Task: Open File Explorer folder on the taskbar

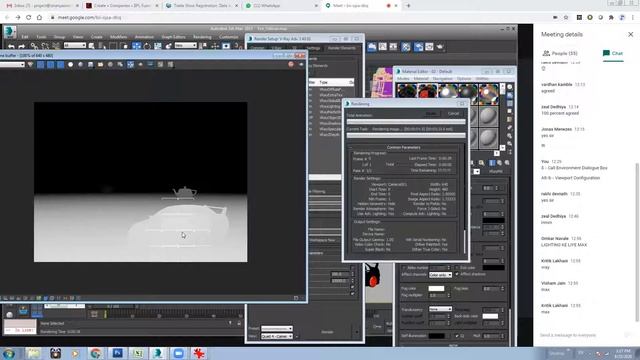Action: coord(33,353)
